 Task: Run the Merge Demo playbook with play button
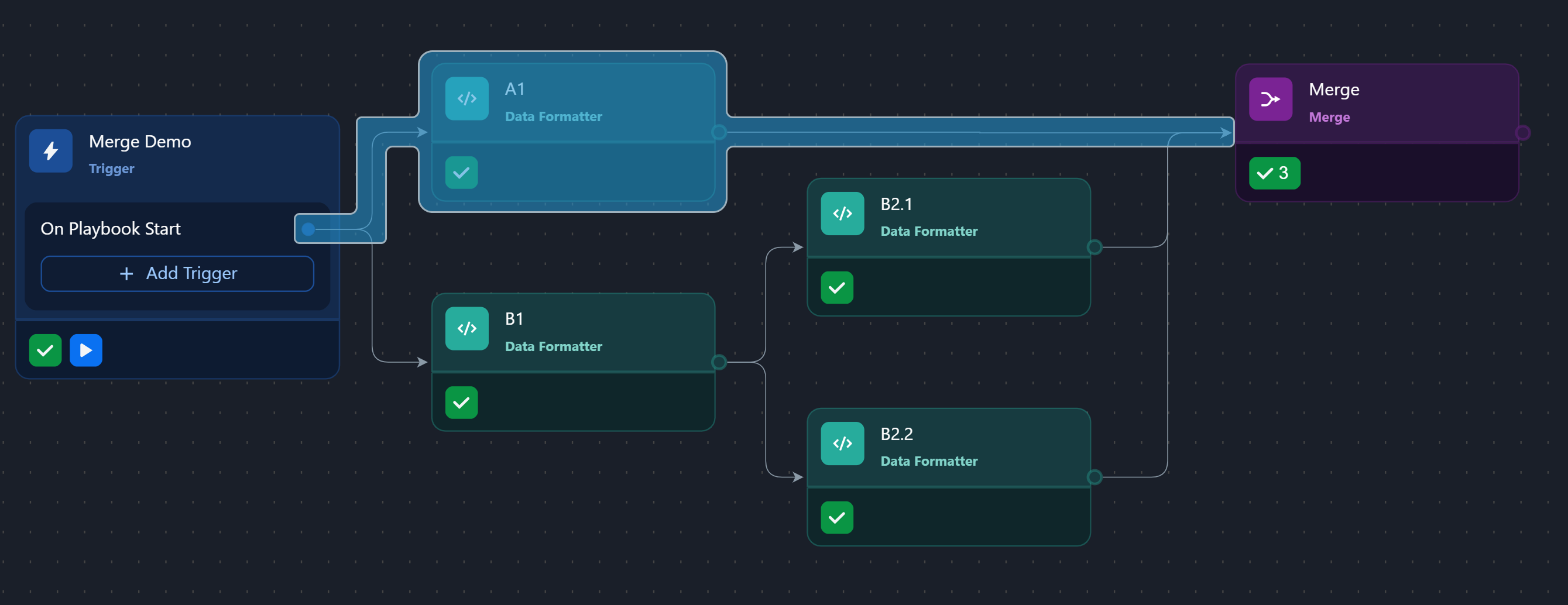coord(86,350)
